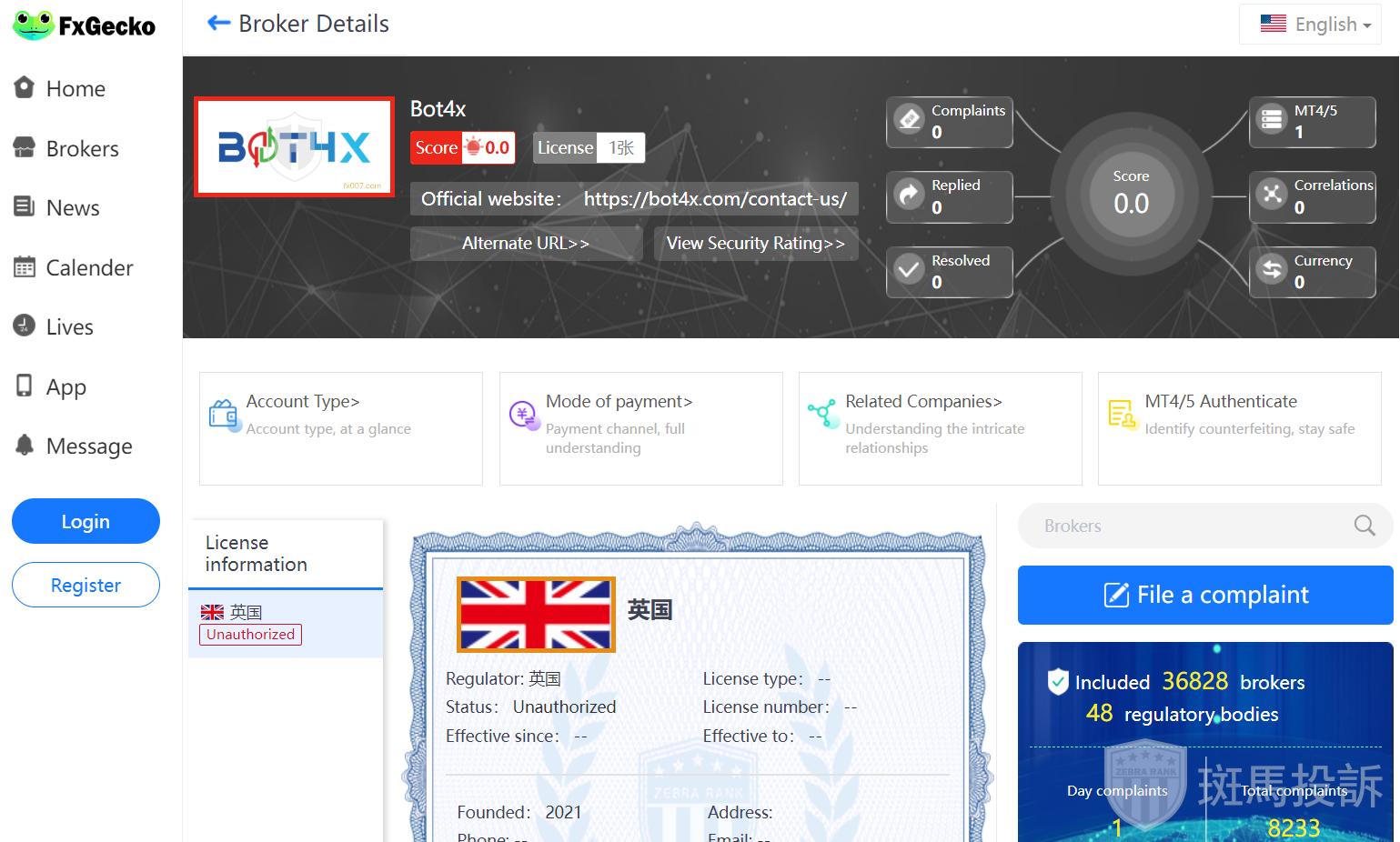Click the MT4/5 server icon
Viewport: 1400px width, 842px height.
[x=1272, y=120]
